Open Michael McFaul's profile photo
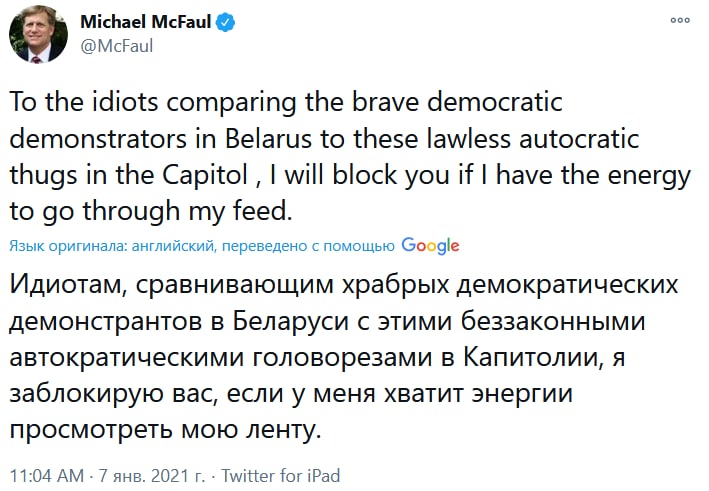 [38, 34]
